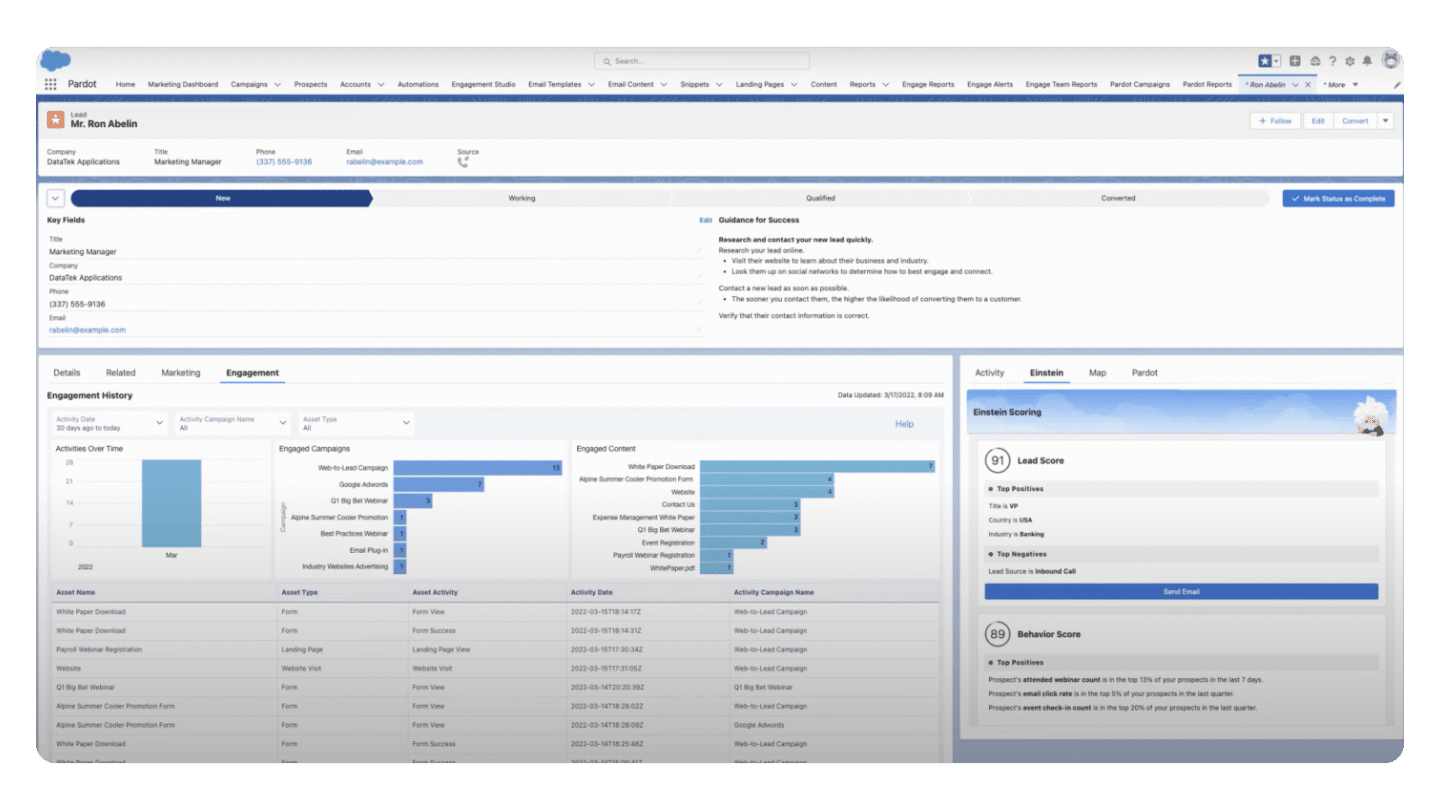This screenshot has height=810, width=1440.
Task: Open the global actions plus icon
Action: [1295, 61]
